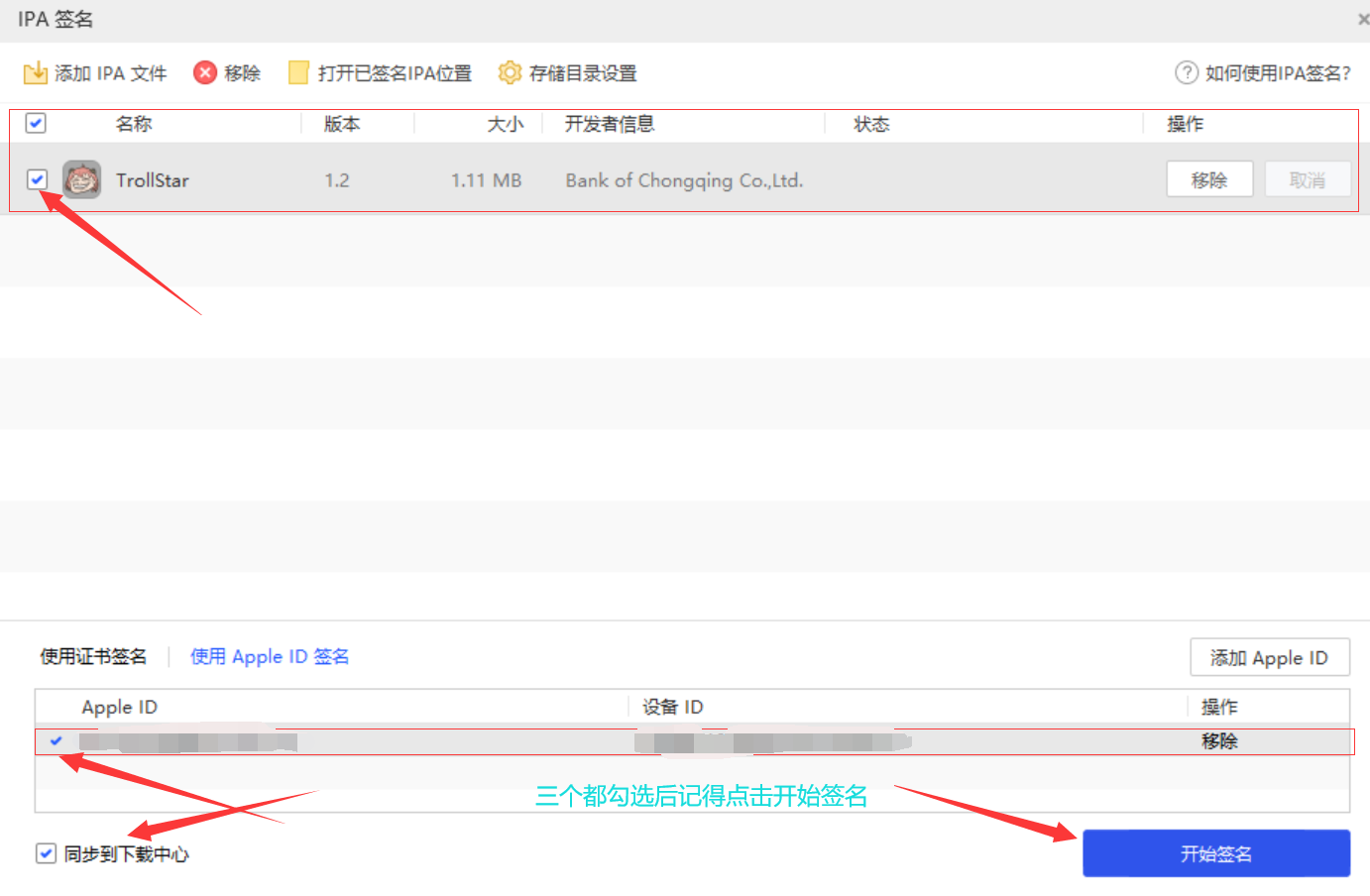This screenshot has height=896, width=1370.
Task: Sort list by the Name column header
Action: [x=134, y=124]
